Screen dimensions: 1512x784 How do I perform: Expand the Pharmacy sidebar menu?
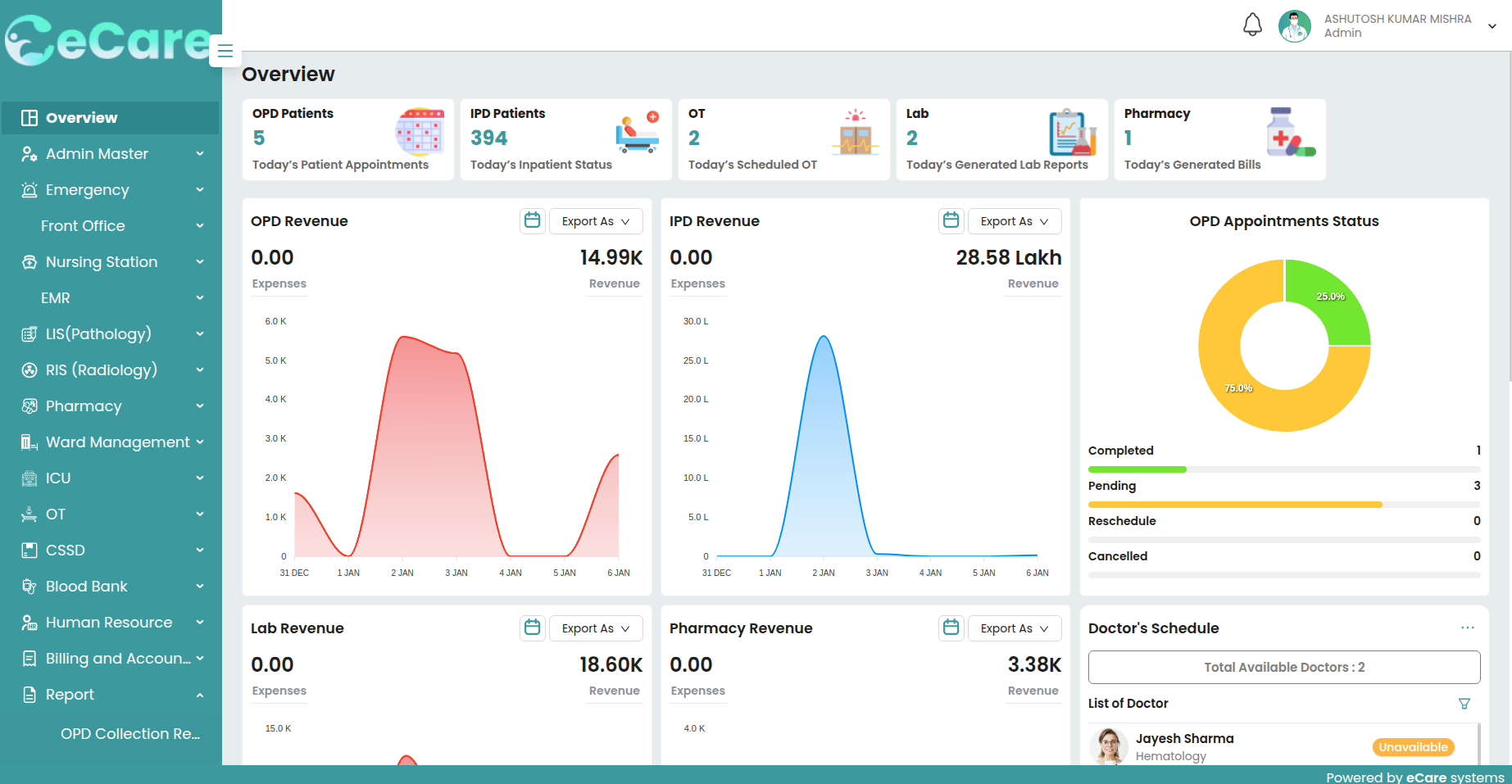pyautogui.click(x=111, y=406)
